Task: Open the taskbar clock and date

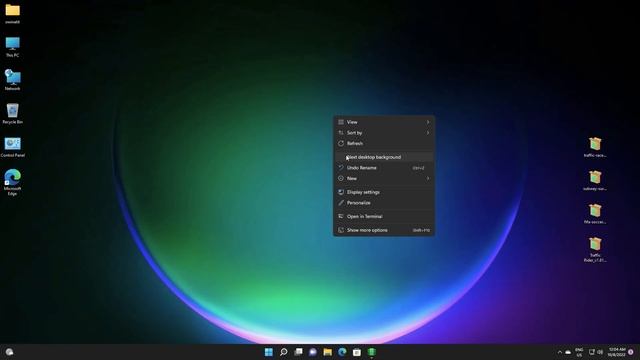Action: [x=616, y=352]
